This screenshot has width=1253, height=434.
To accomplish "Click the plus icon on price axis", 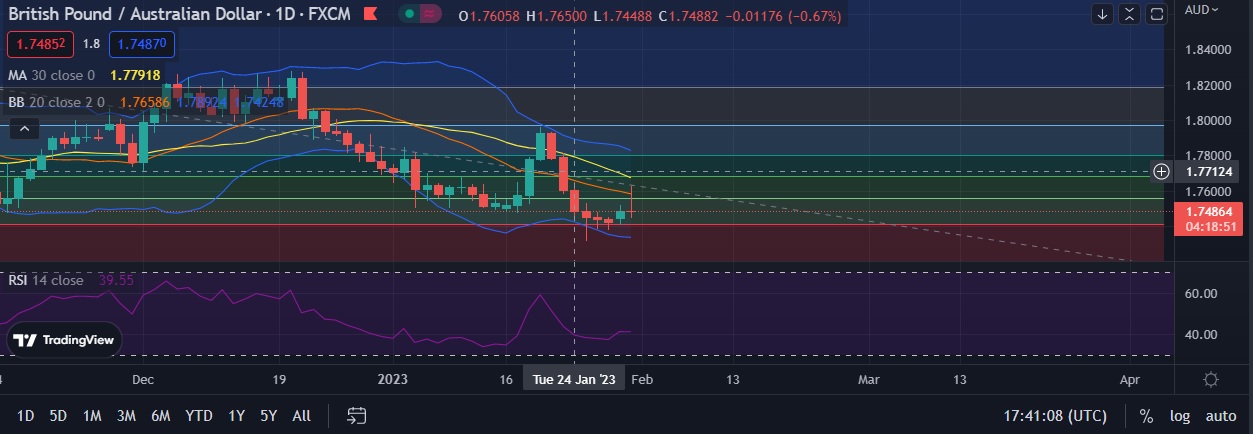I will pyautogui.click(x=1162, y=171).
